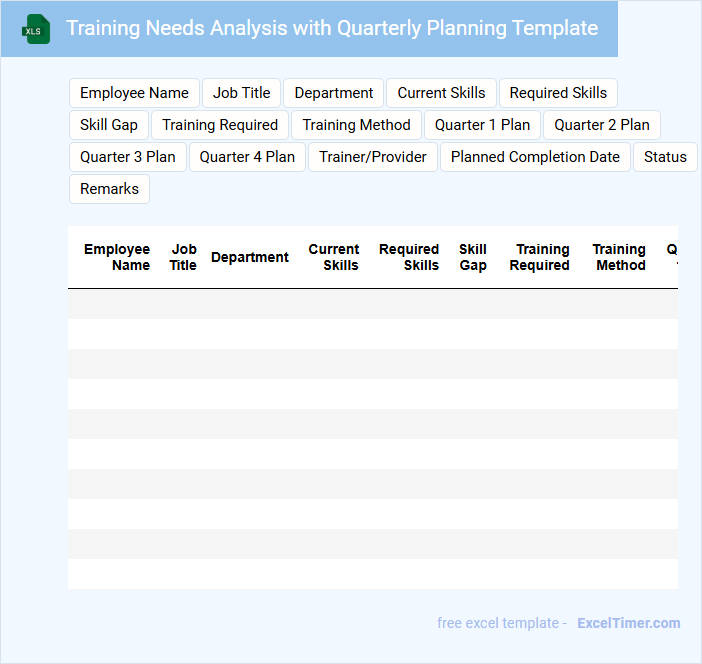
Task: Select the Department tag button
Action: point(334,93)
